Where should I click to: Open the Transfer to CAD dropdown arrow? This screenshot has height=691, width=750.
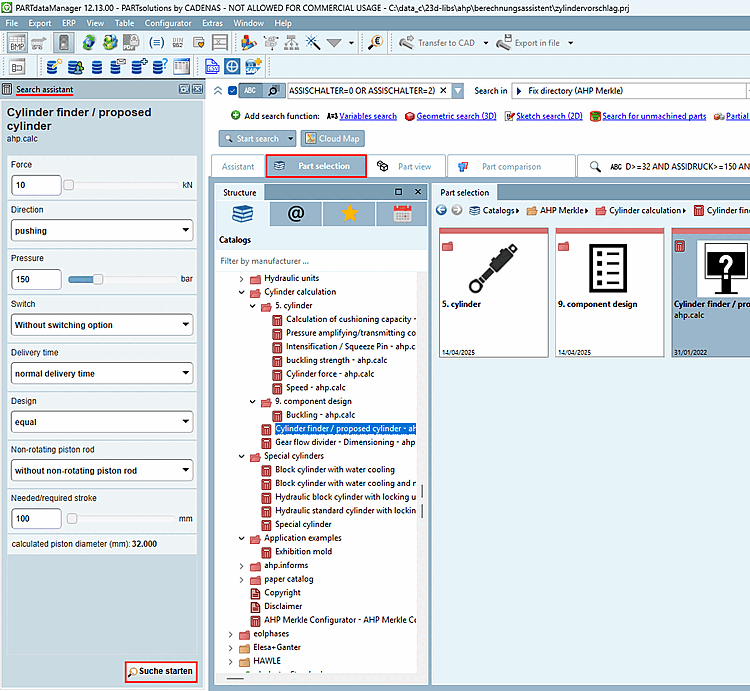486,43
